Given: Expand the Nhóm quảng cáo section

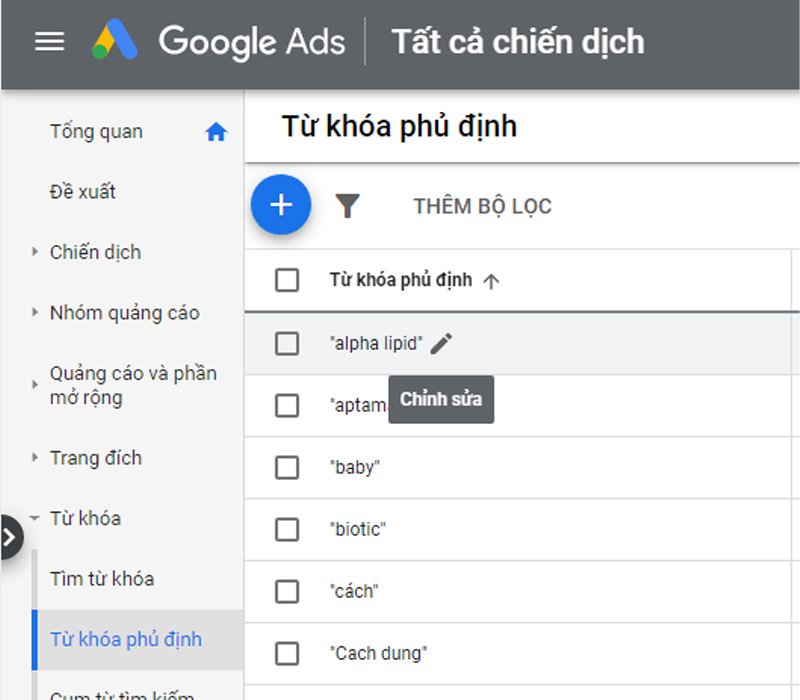Looking at the screenshot, I should click(x=35, y=313).
